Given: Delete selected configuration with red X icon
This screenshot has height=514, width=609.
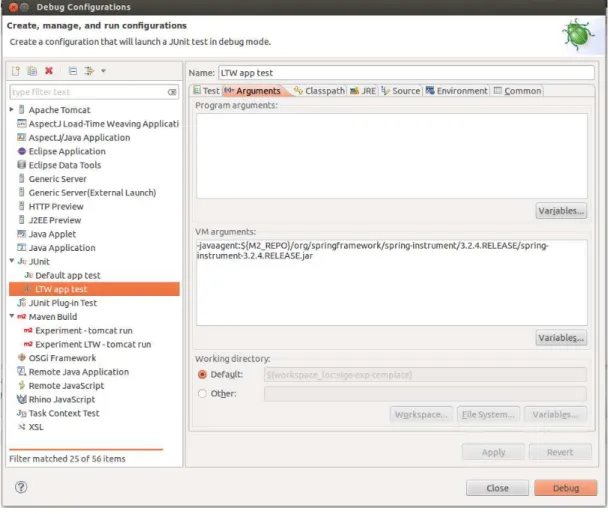Looking at the screenshot, I should tap(49, 71).
